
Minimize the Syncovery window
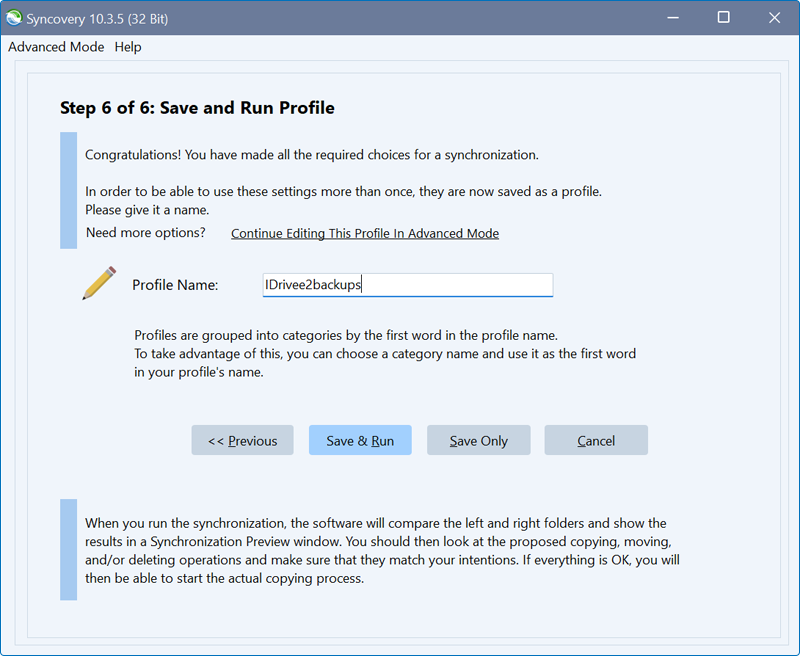[x=673, y=18]
